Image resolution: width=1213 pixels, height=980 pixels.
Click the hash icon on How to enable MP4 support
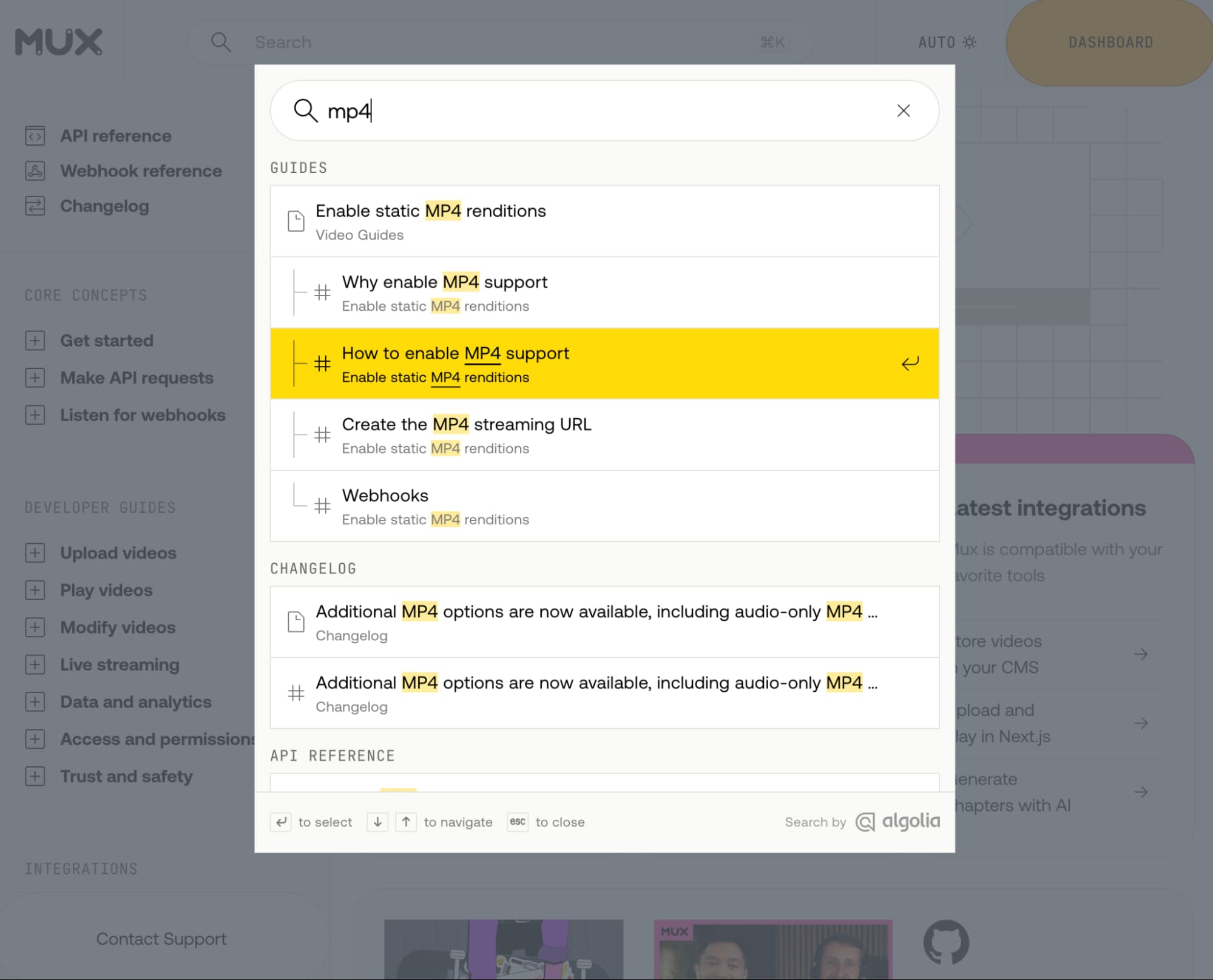pyautogui.click(x=322, y=363)
